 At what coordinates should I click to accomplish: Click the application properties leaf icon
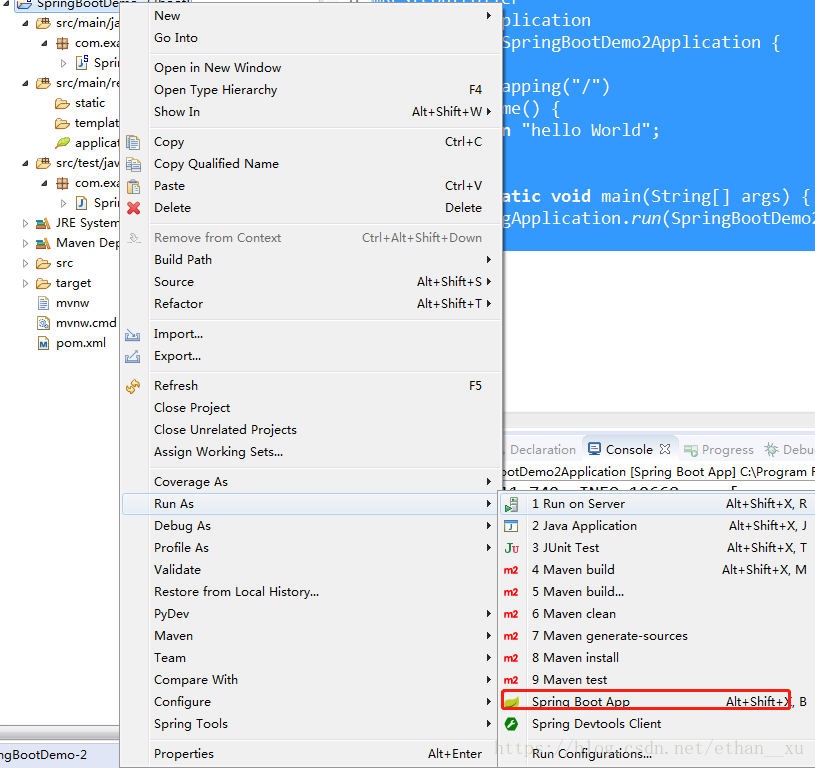click(x=62, y=142)
